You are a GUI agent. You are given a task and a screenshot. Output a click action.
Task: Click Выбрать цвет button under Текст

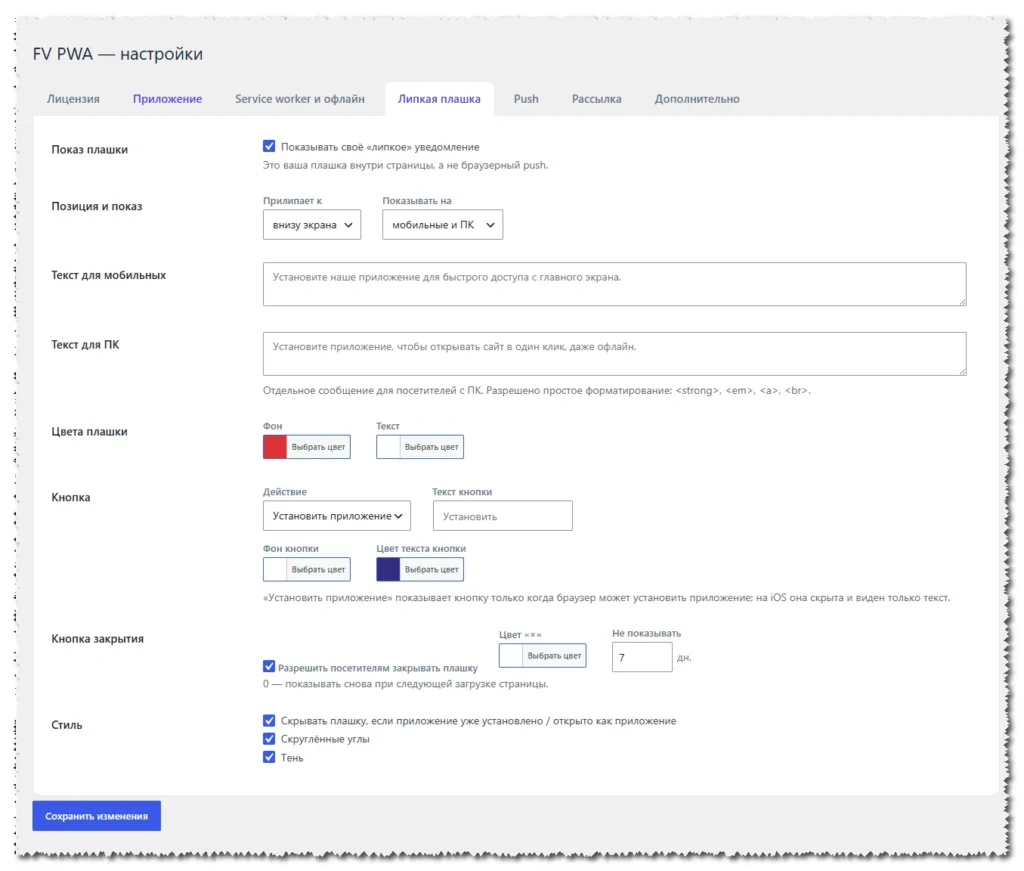coord(431,447)
